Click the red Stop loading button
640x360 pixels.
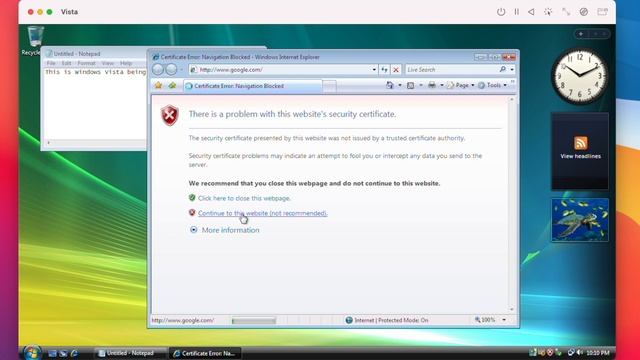(396, 70)
